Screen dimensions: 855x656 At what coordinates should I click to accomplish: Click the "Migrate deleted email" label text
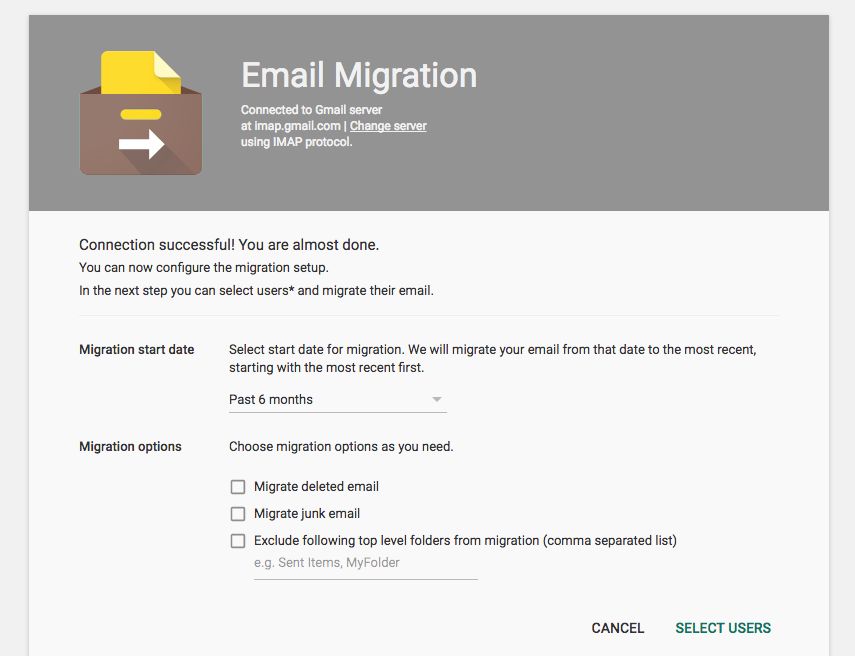pyautogui.click(x=316, y=487)
